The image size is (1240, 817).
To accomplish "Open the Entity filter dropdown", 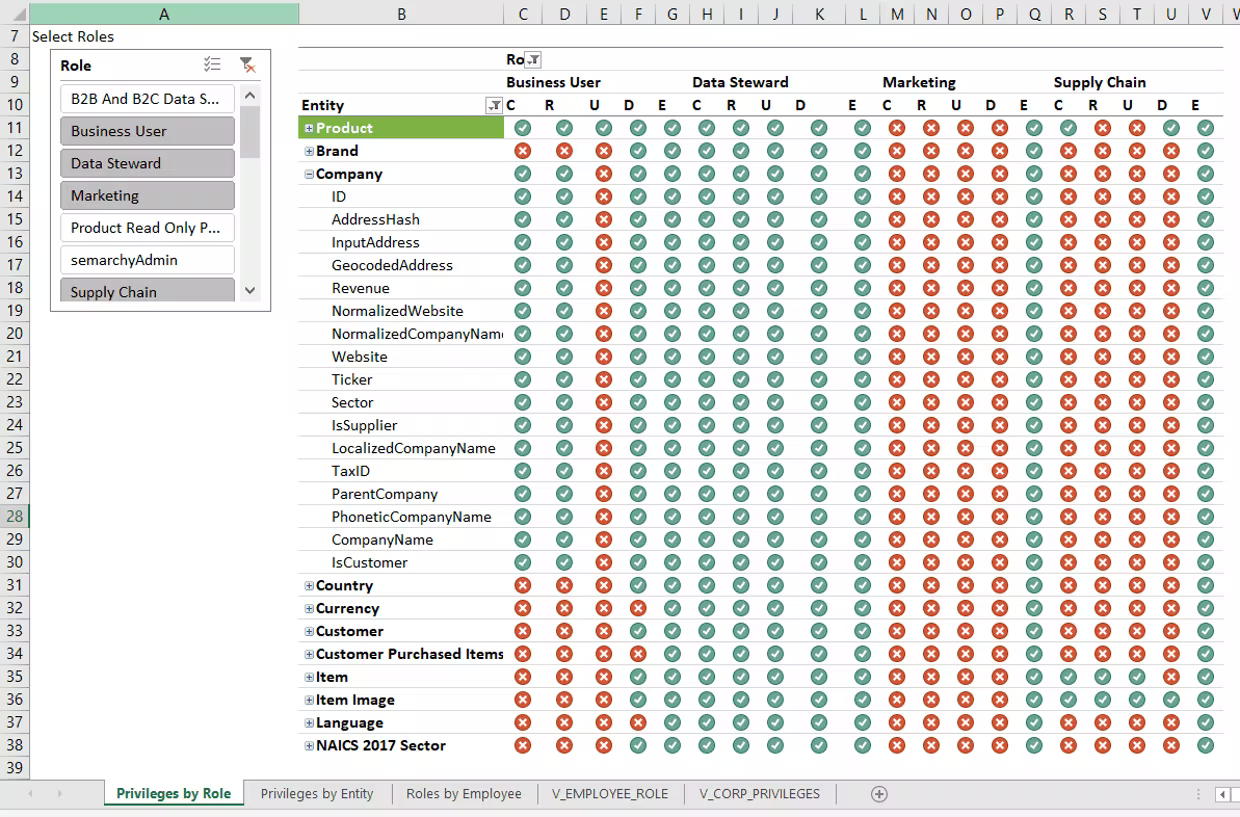I will pyautogui.click(x=494, y=106).
